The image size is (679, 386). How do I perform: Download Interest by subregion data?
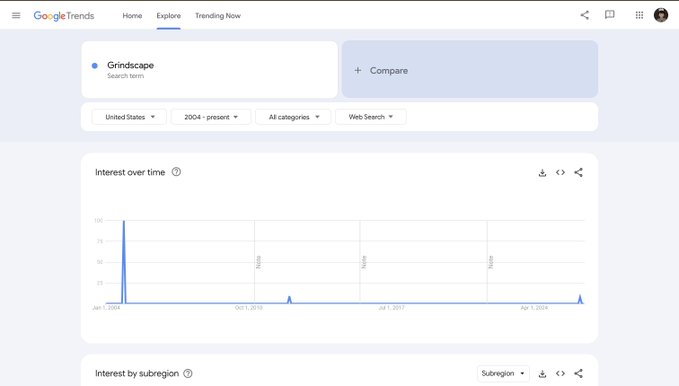tap(542, 373)
